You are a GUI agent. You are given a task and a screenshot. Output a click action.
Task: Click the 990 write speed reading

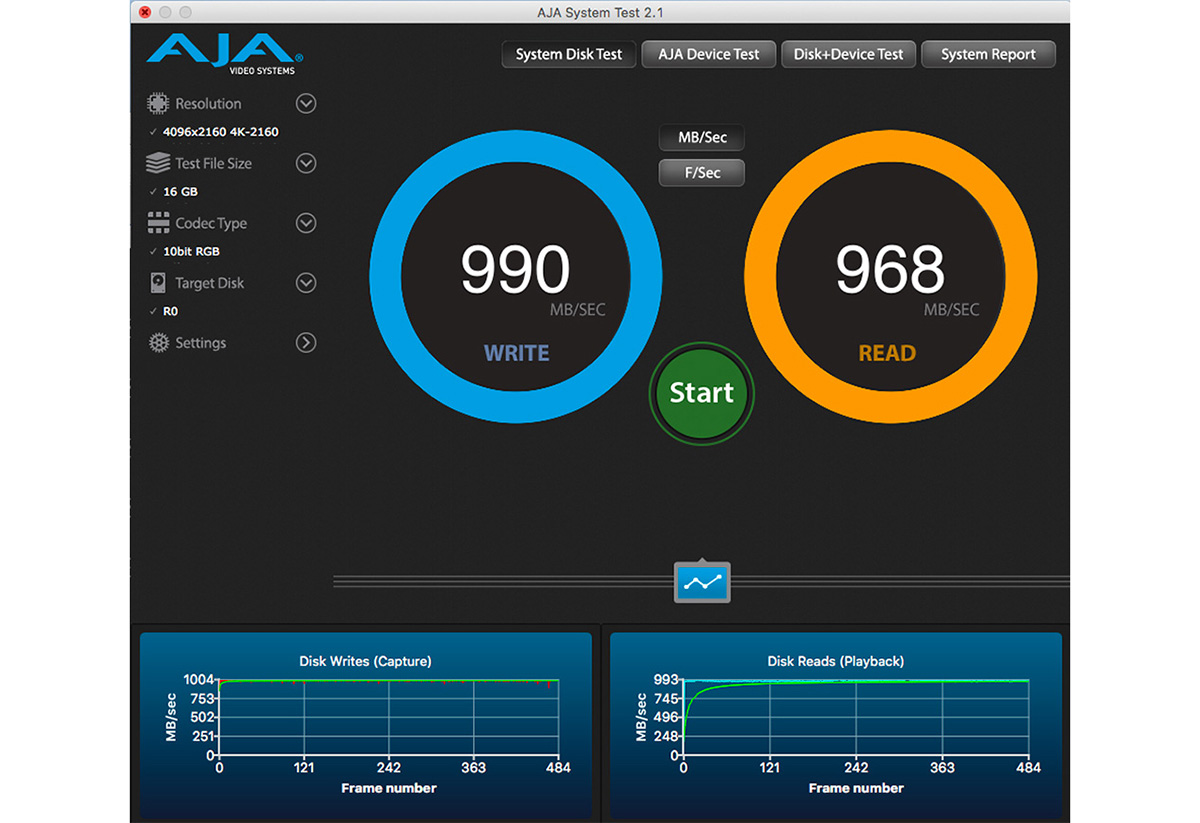(x=515, y=269)
